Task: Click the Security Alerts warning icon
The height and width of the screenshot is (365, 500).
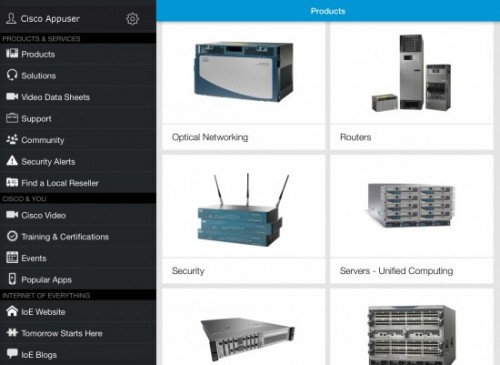Action: 12,161
